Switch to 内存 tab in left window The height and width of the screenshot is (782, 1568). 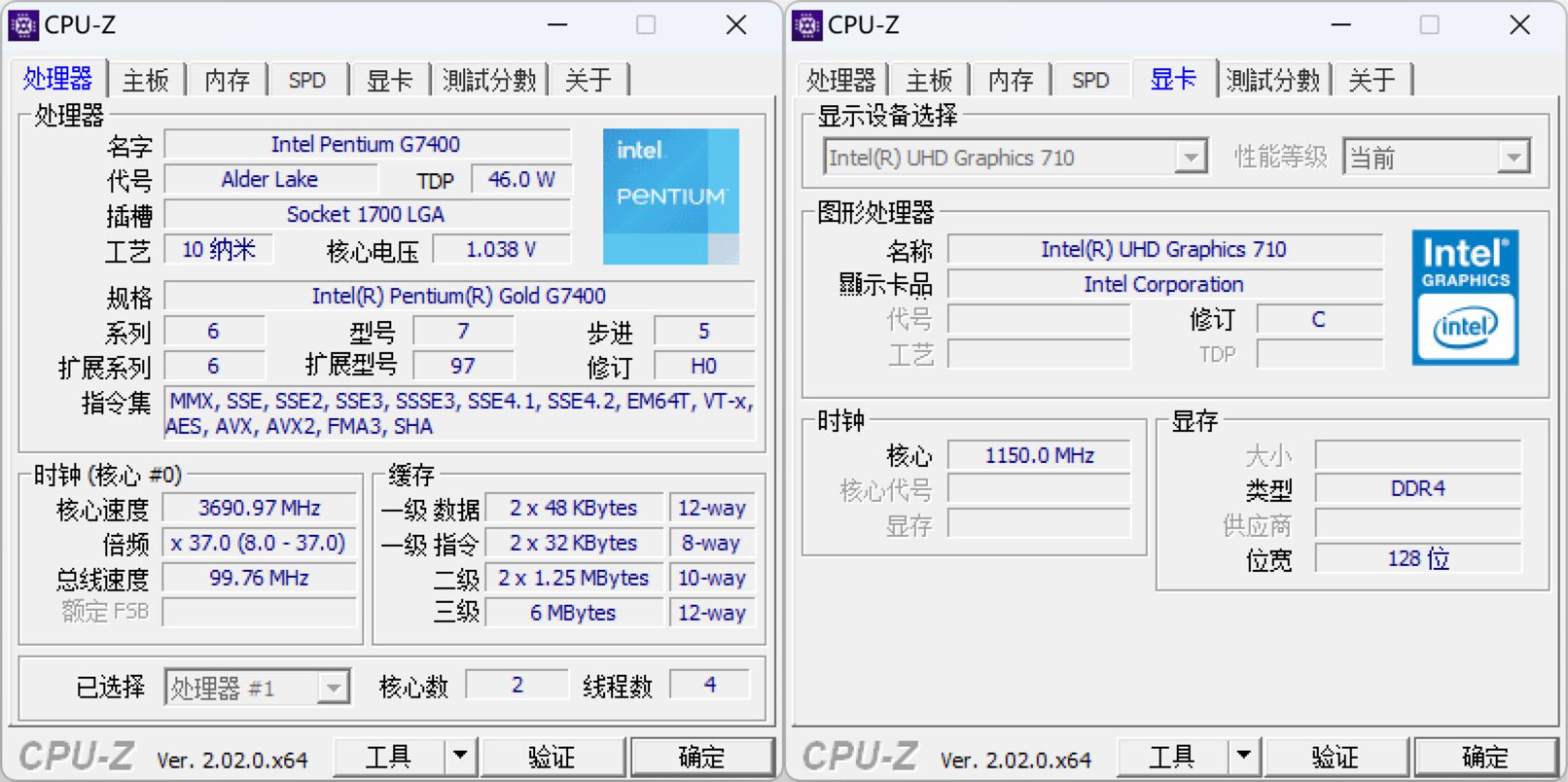pos(228,80)
